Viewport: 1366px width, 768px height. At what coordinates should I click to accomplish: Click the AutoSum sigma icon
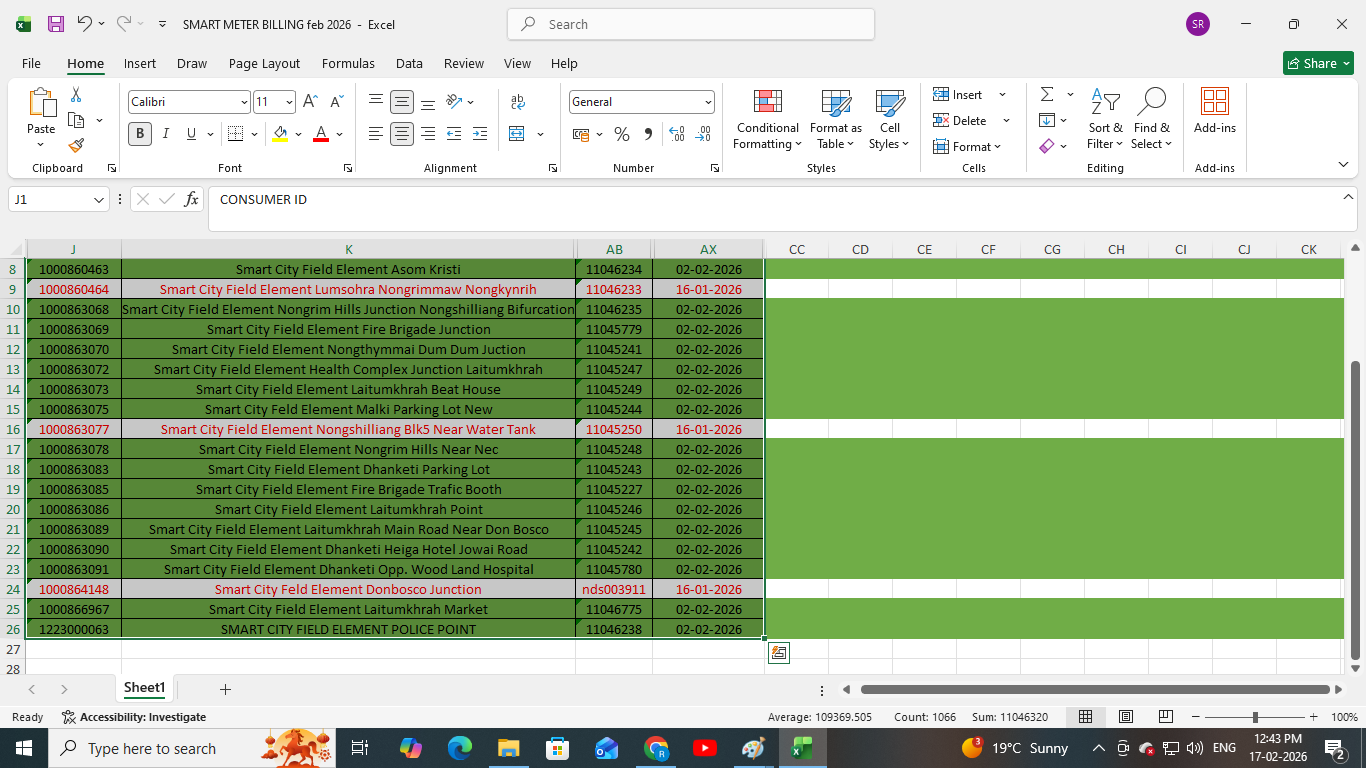pyautogui.click(x=1047, y=95)
